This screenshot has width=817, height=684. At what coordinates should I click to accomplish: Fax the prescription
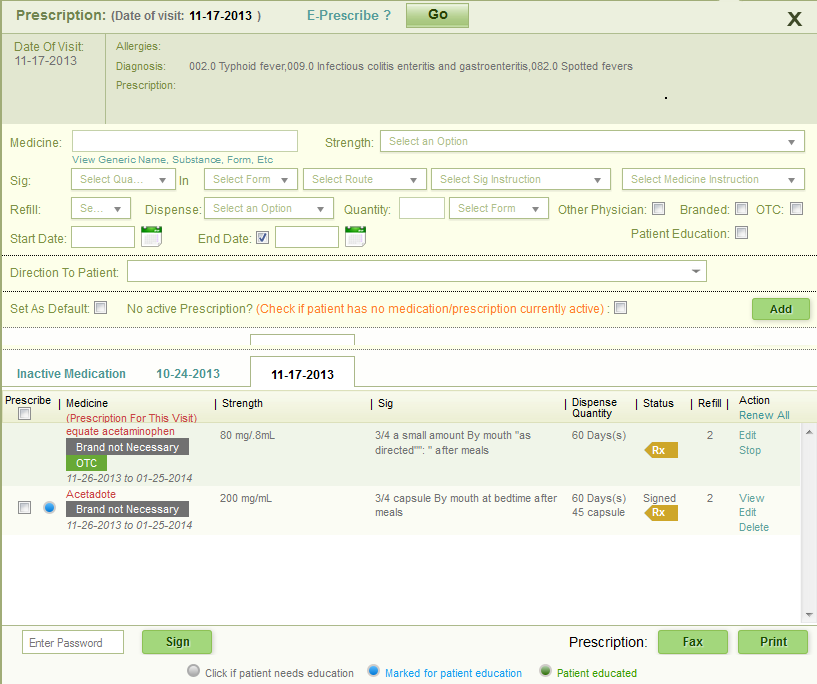pyautogui.click(x=692, y=642)
